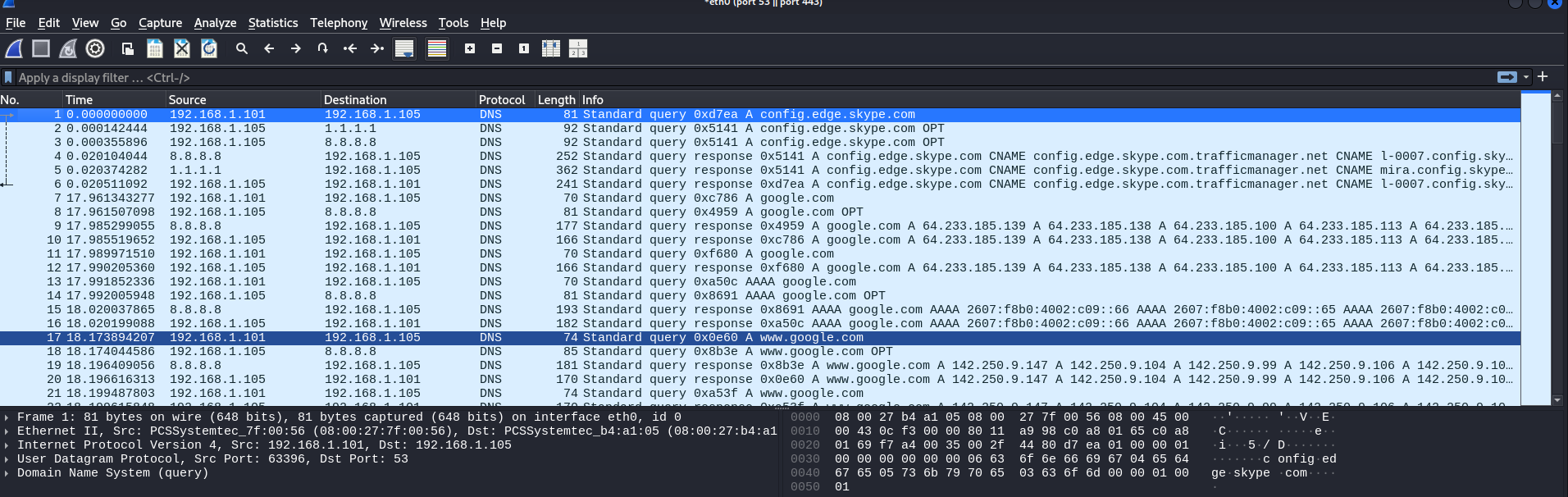The width and height of the screenshot is (1568, 497).
Task: Close this capture file
Action: click(x=182, y=49)
